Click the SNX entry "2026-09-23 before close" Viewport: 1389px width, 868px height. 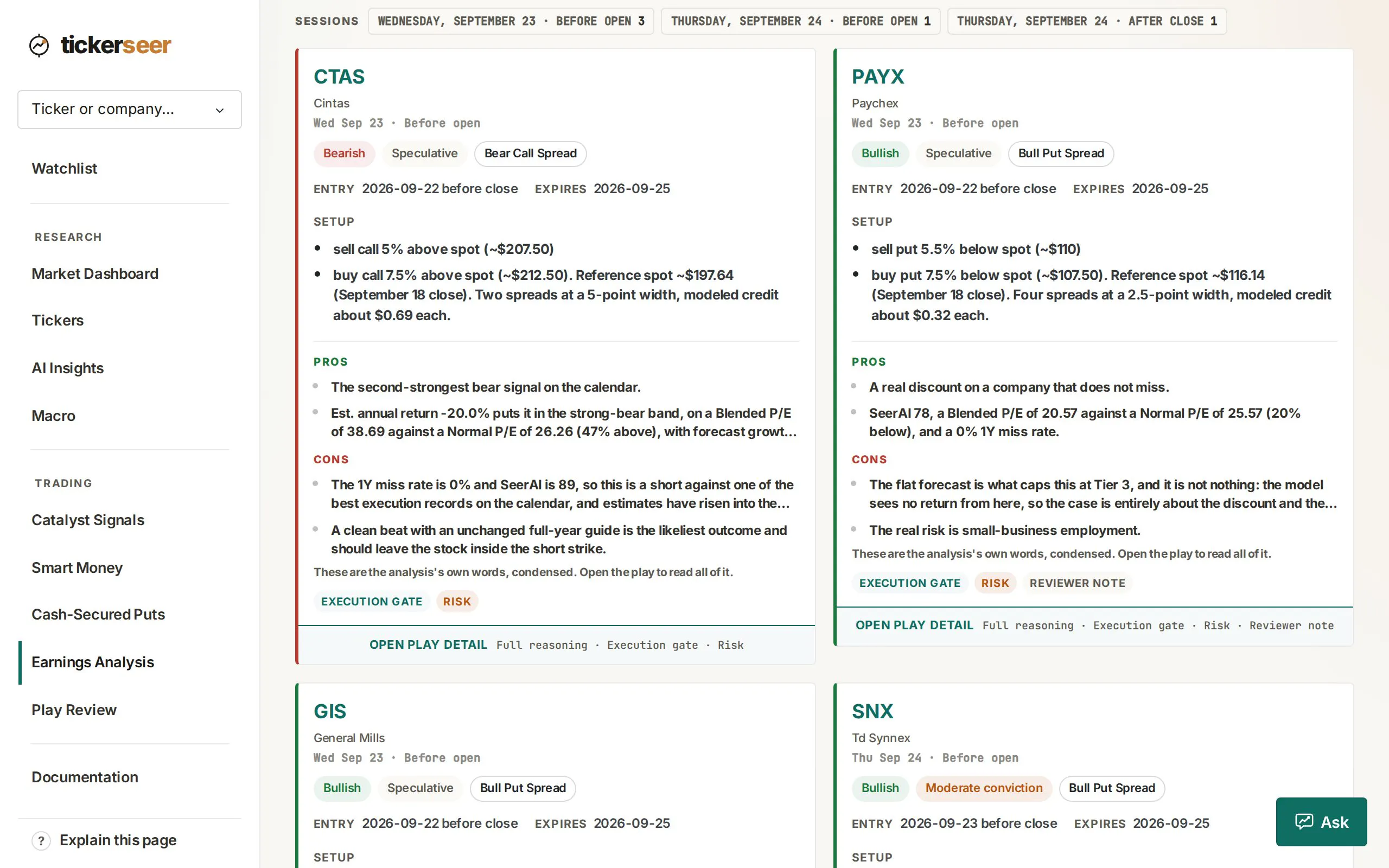pyautogui.click(x=978, y=824)
